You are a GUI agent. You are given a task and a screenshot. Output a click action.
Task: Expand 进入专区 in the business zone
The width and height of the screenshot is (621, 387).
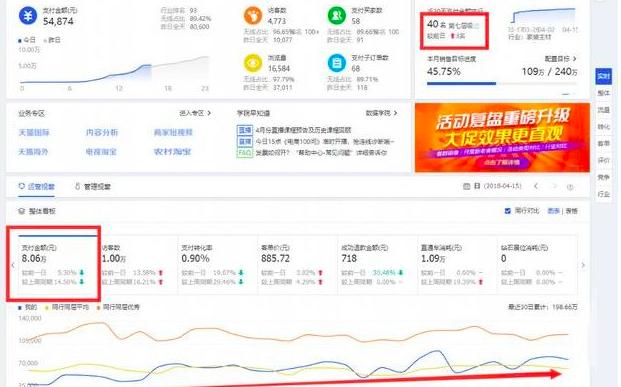point(195,113)
